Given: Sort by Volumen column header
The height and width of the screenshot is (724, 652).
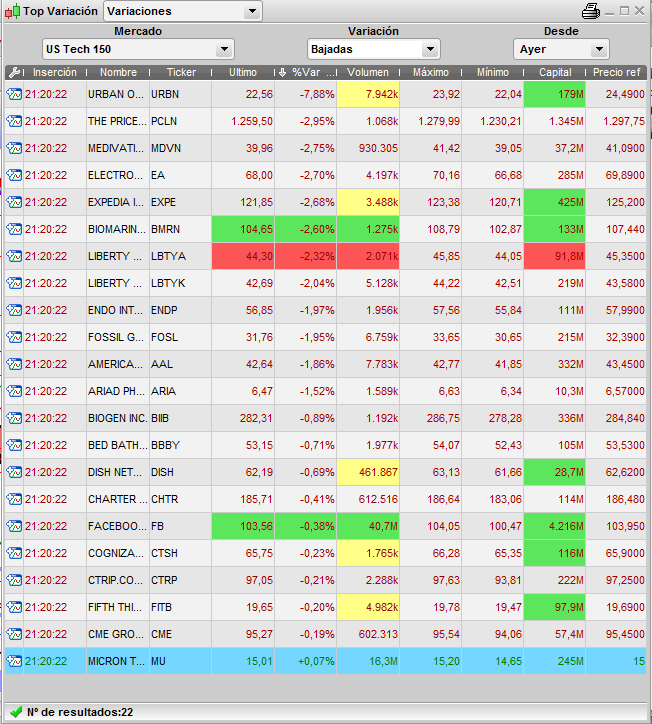Looking at the screenshot, I should (368, 72).
